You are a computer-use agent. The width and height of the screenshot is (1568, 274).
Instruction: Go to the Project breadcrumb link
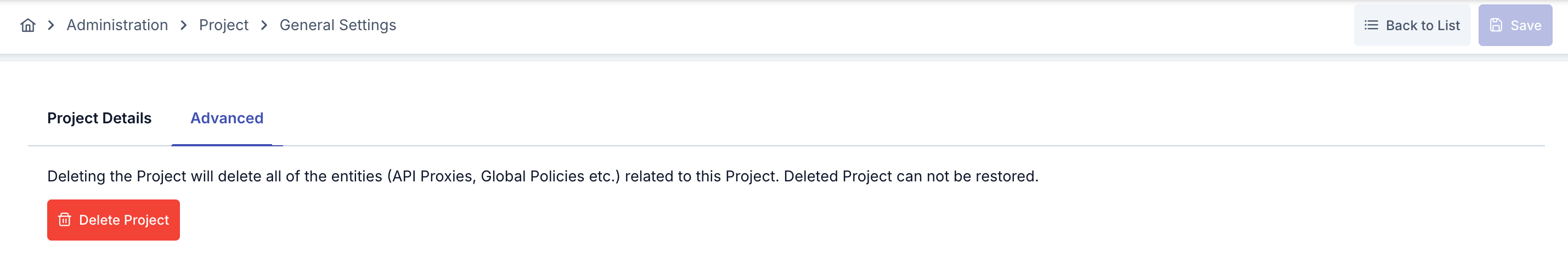pos(223,25)
